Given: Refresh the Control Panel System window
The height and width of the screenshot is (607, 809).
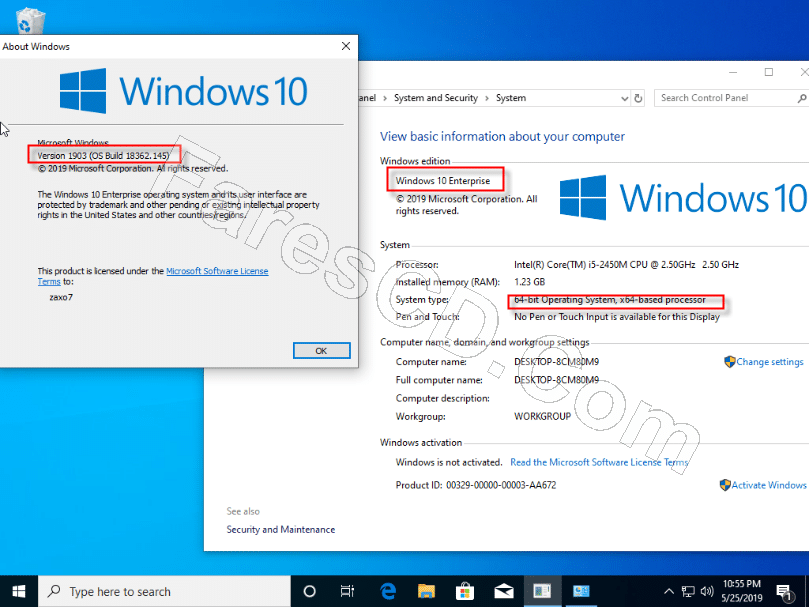Looking at the screenshot, I should tap(638, 98).
